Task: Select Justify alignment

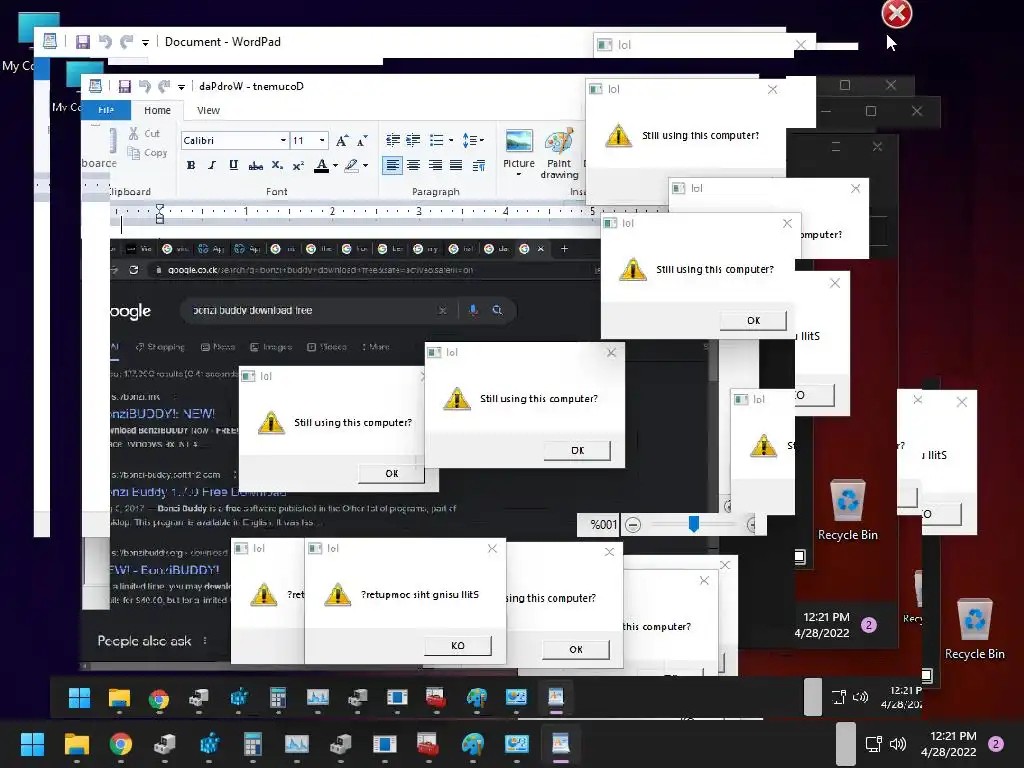Action: pos(456,165)
